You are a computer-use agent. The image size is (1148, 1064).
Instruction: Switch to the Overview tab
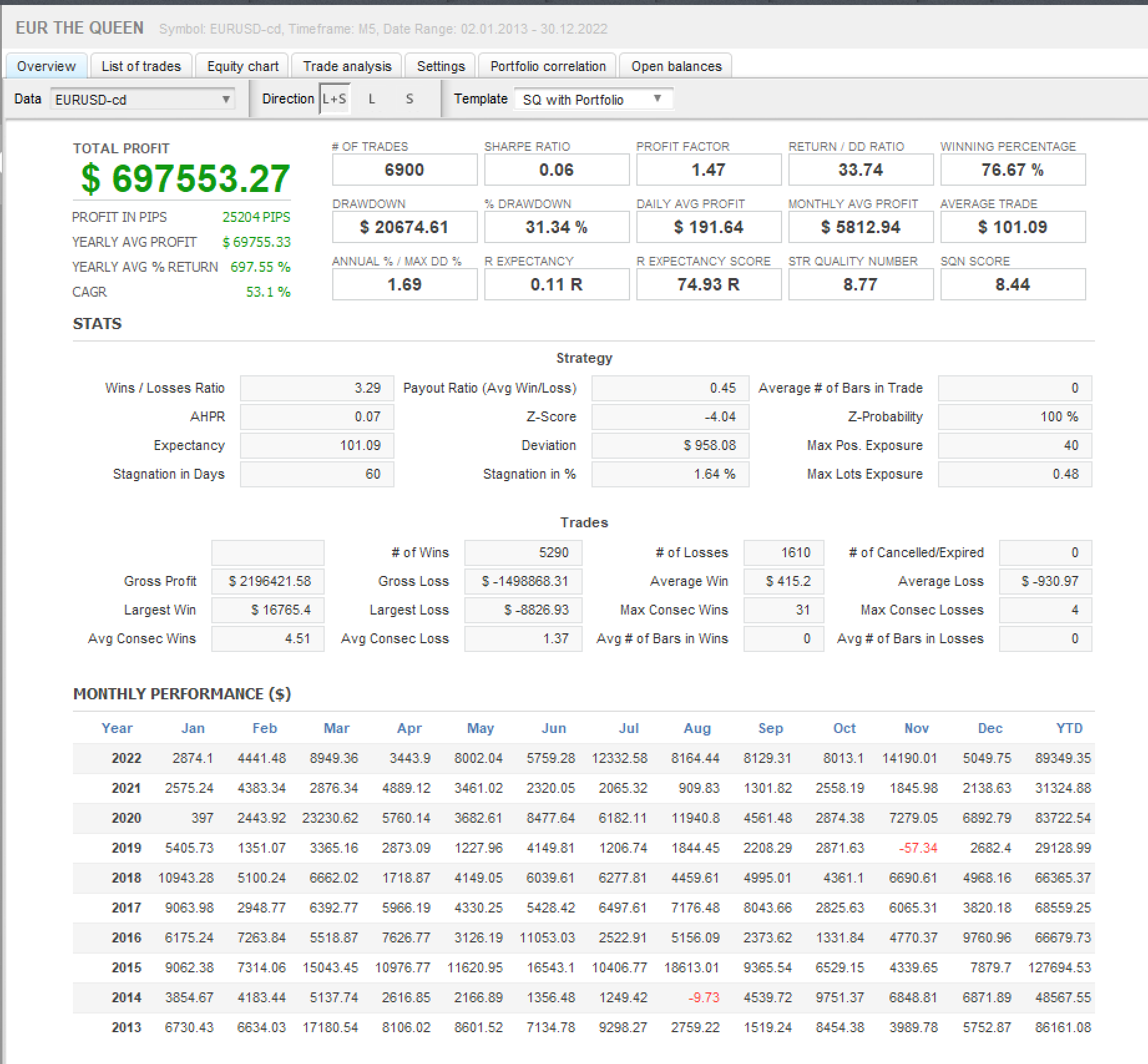pos(46,66)
